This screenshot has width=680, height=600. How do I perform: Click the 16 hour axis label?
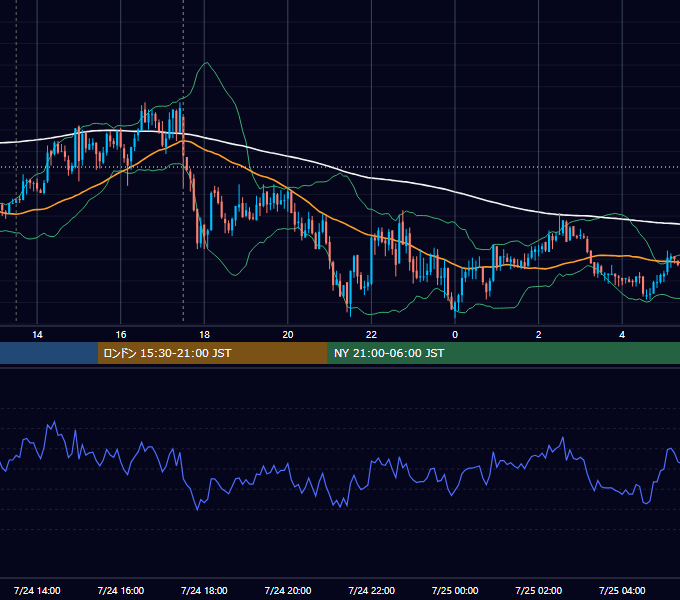click(121, 335)
